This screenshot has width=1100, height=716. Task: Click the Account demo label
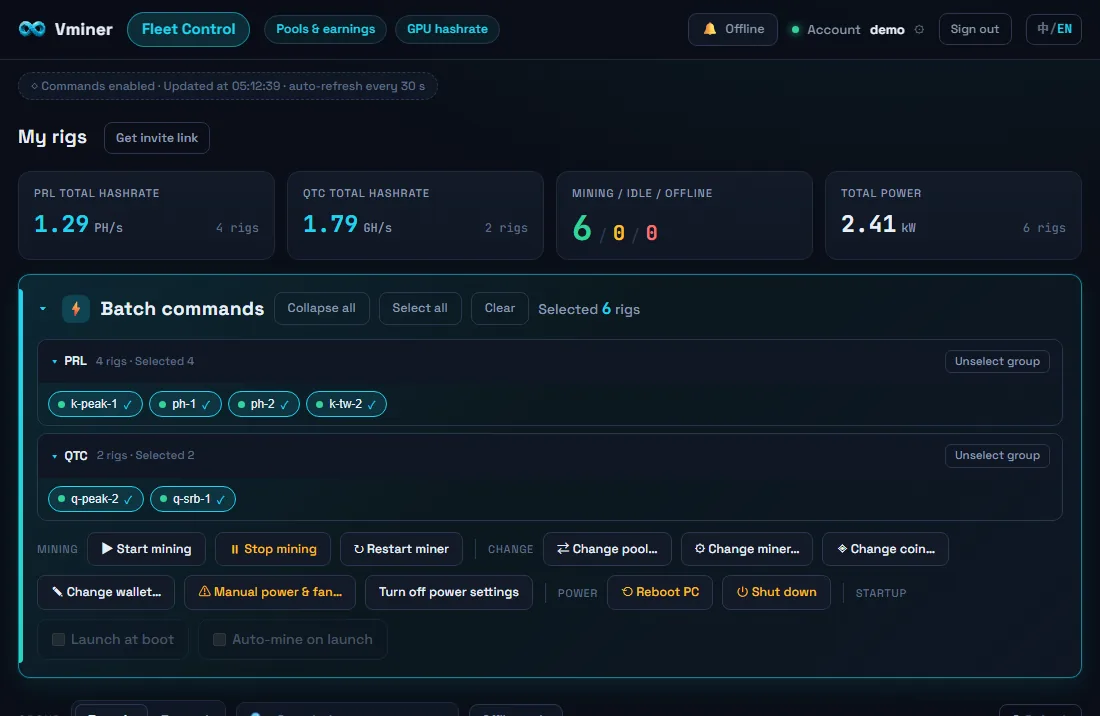point(856,29)
